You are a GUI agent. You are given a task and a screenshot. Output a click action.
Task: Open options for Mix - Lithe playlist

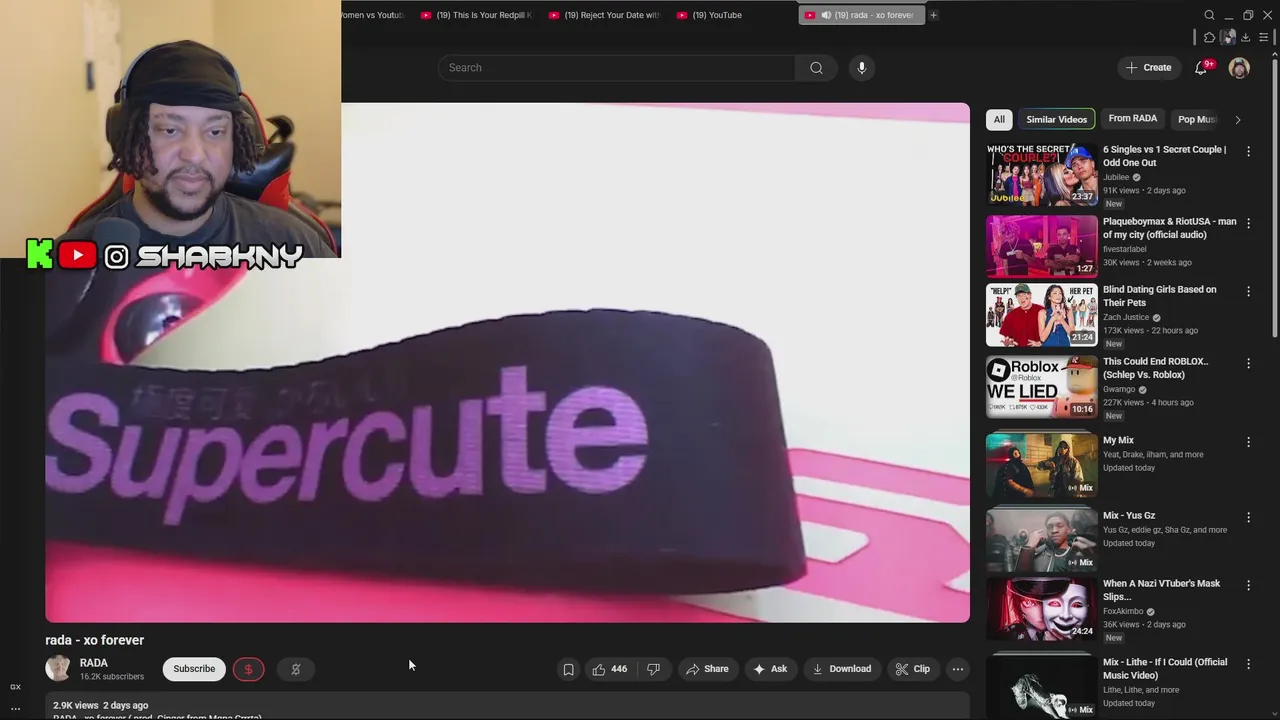point(1248,663)
